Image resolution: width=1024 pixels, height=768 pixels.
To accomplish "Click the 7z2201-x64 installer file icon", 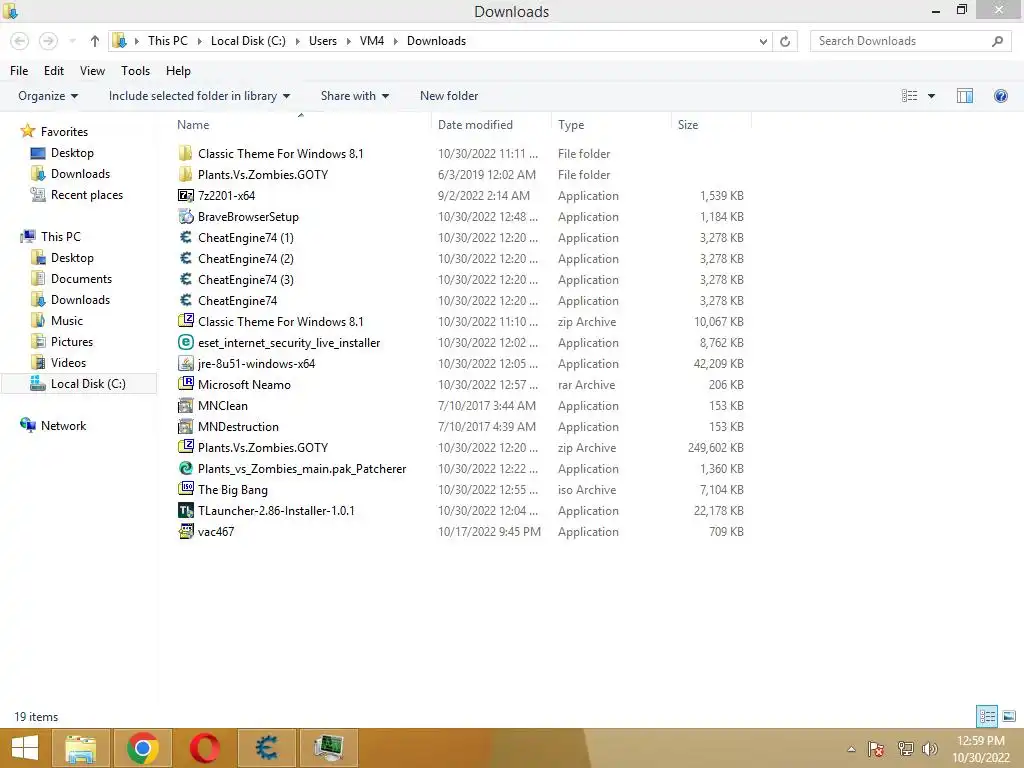I will [x=185, y=195].
